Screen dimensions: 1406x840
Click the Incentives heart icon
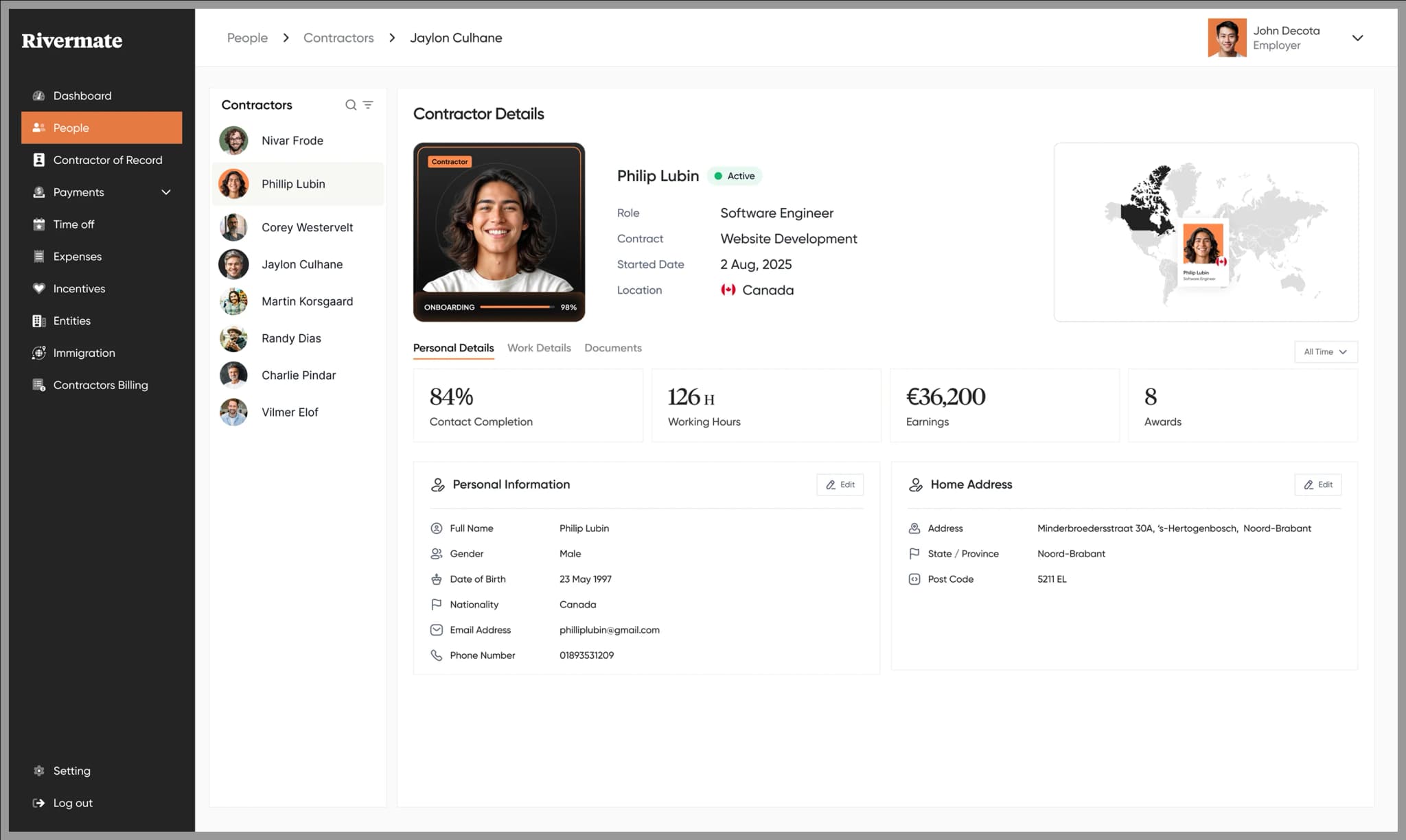point(39,288)
